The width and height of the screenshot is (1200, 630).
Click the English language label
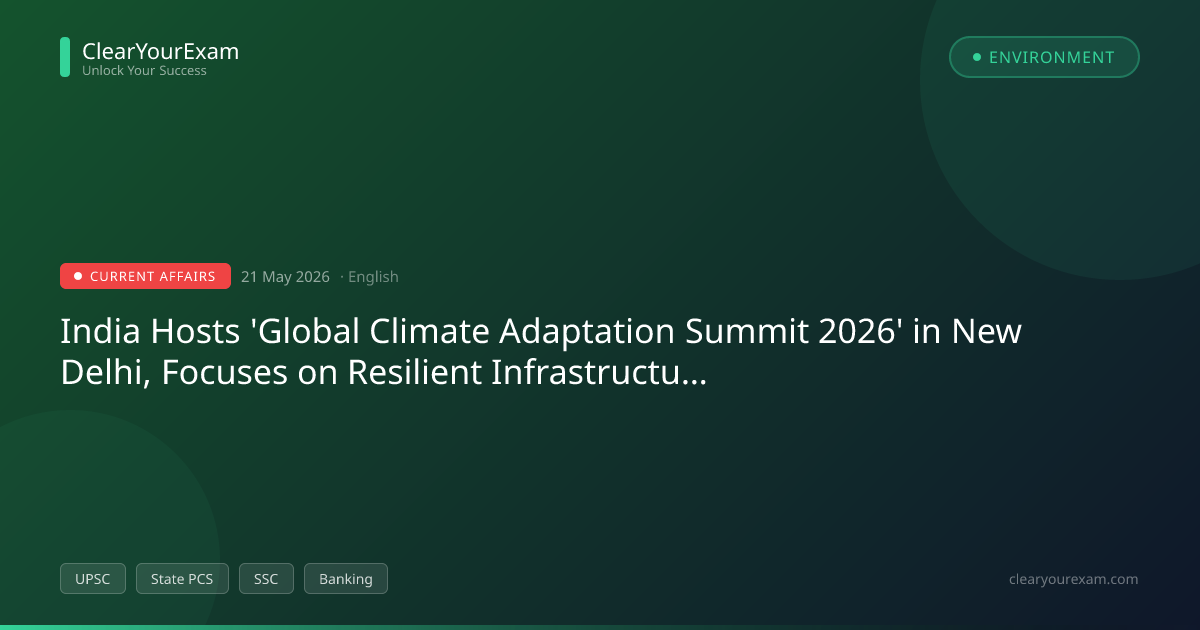tap(373, 277)
